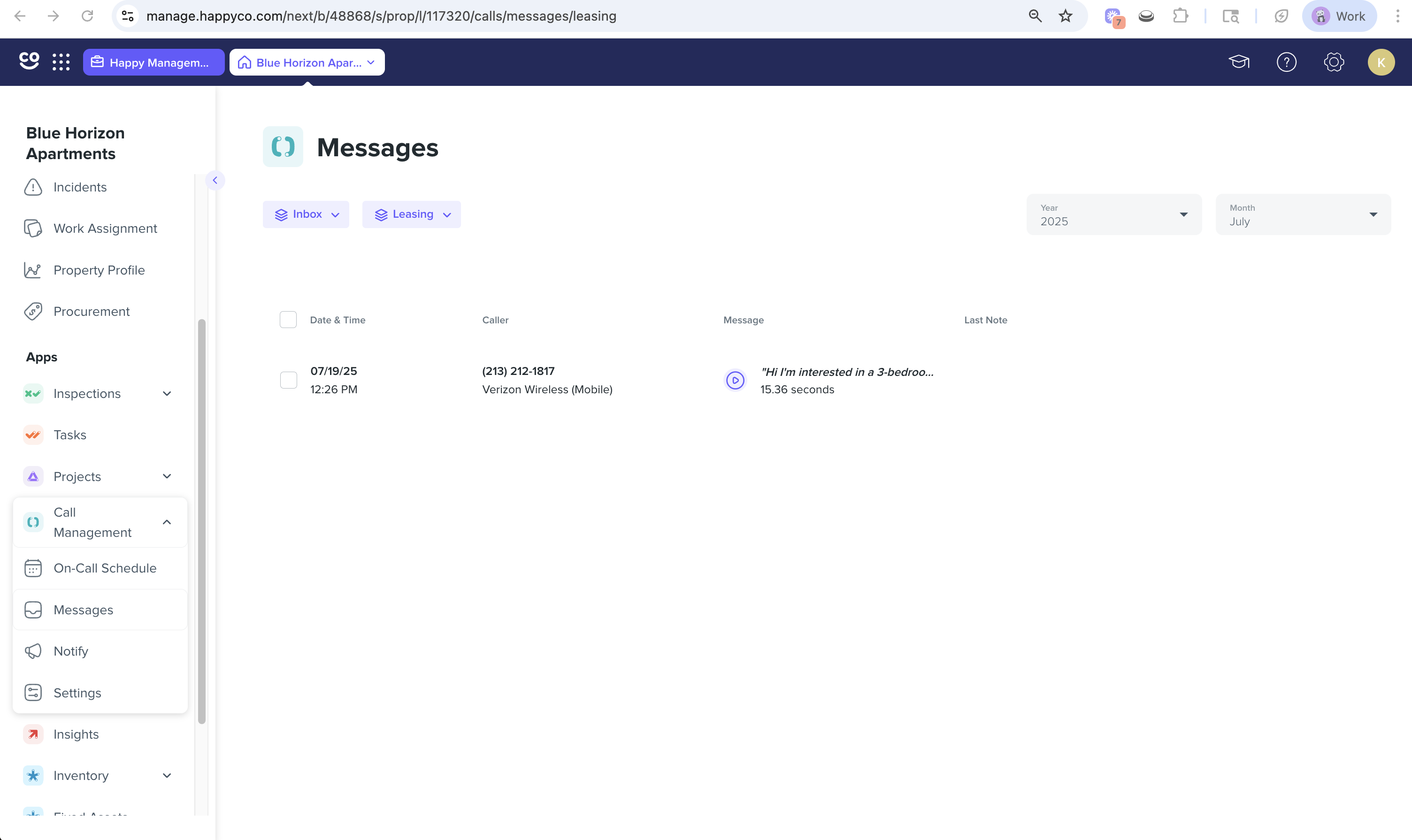Open the K user avatar menu
Screen dimensions: 1412x840
(x=1381, y=61)
